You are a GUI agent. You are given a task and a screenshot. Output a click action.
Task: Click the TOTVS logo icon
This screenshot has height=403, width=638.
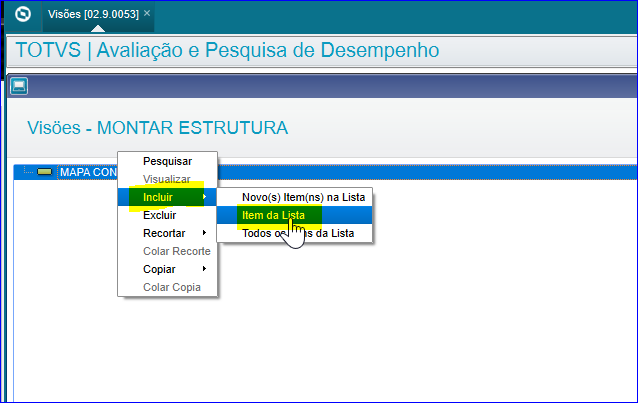point(23,14)
